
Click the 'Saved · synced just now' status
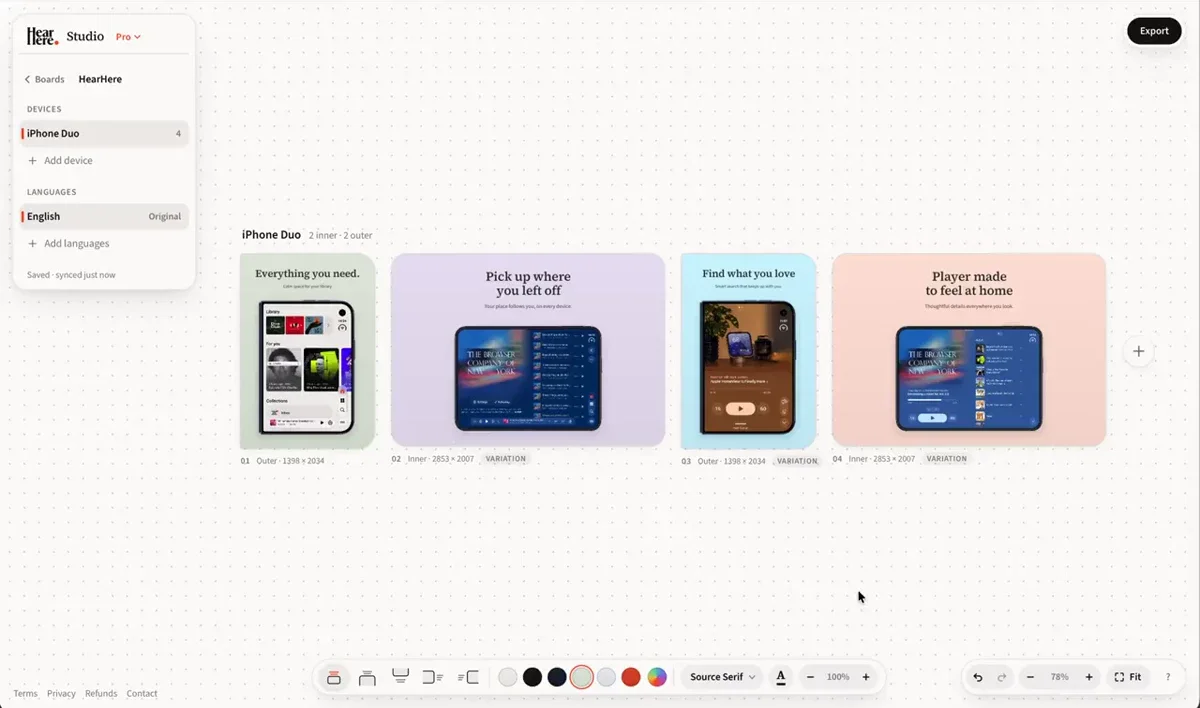71,275
